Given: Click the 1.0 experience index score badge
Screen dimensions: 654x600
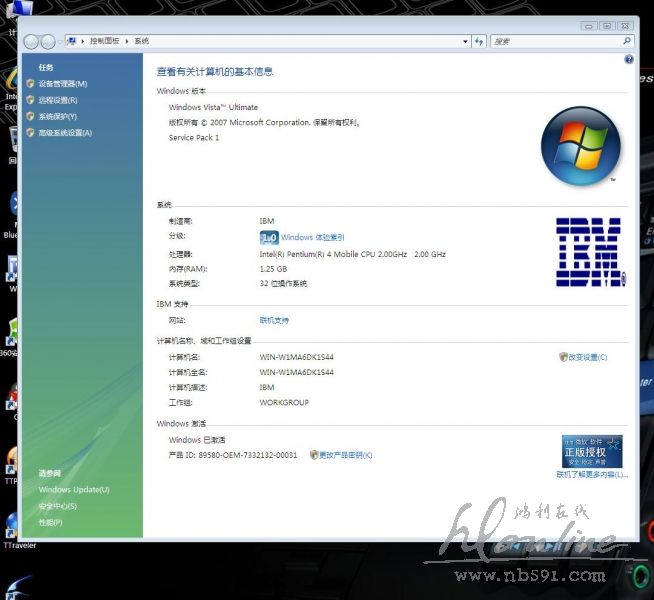Looking at the screenshot, I should click(268, 238).
